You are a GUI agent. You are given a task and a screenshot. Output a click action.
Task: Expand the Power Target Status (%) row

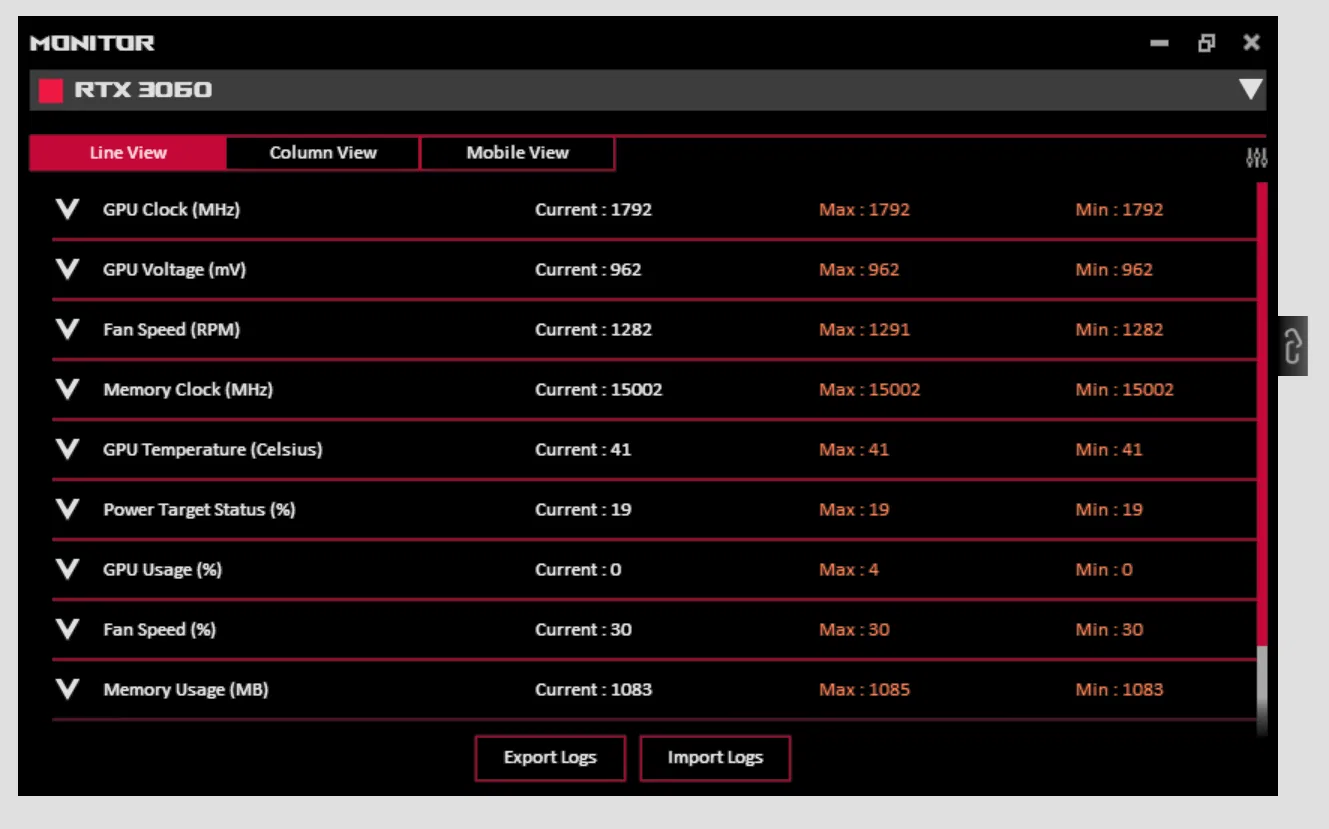[67, 509]
